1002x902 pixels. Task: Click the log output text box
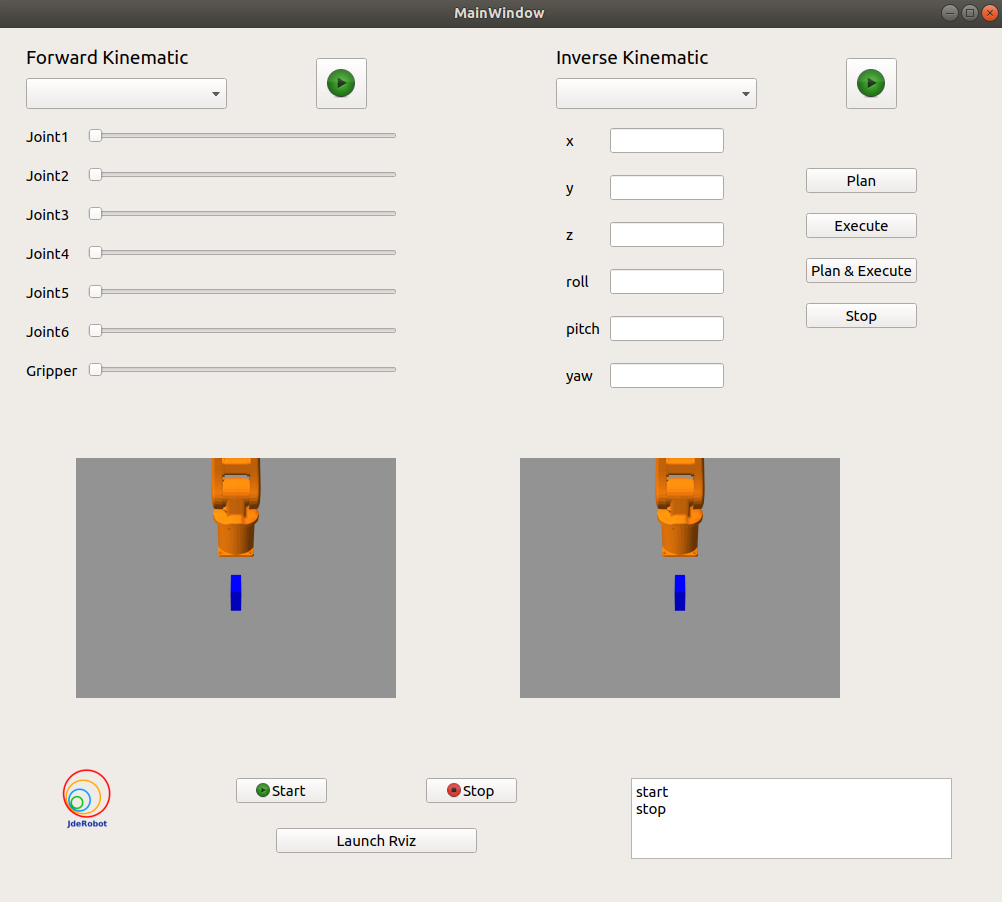pos(791,818)
